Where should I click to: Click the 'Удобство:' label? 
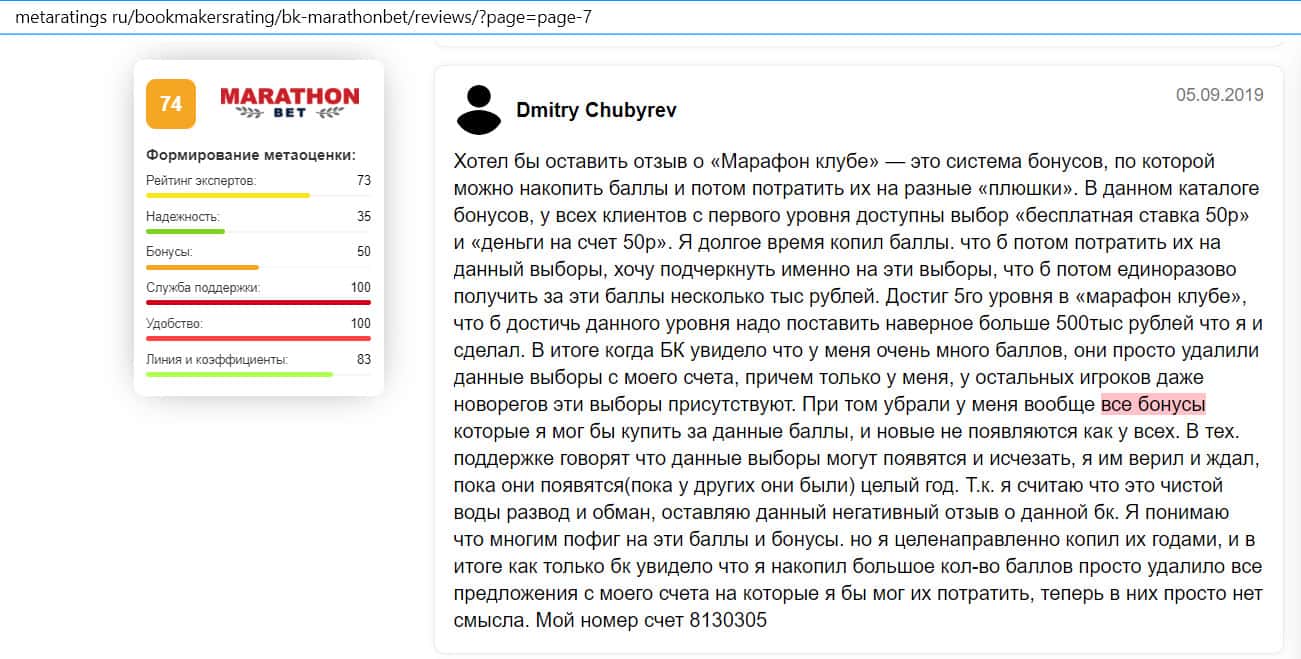tap(174, 324)
